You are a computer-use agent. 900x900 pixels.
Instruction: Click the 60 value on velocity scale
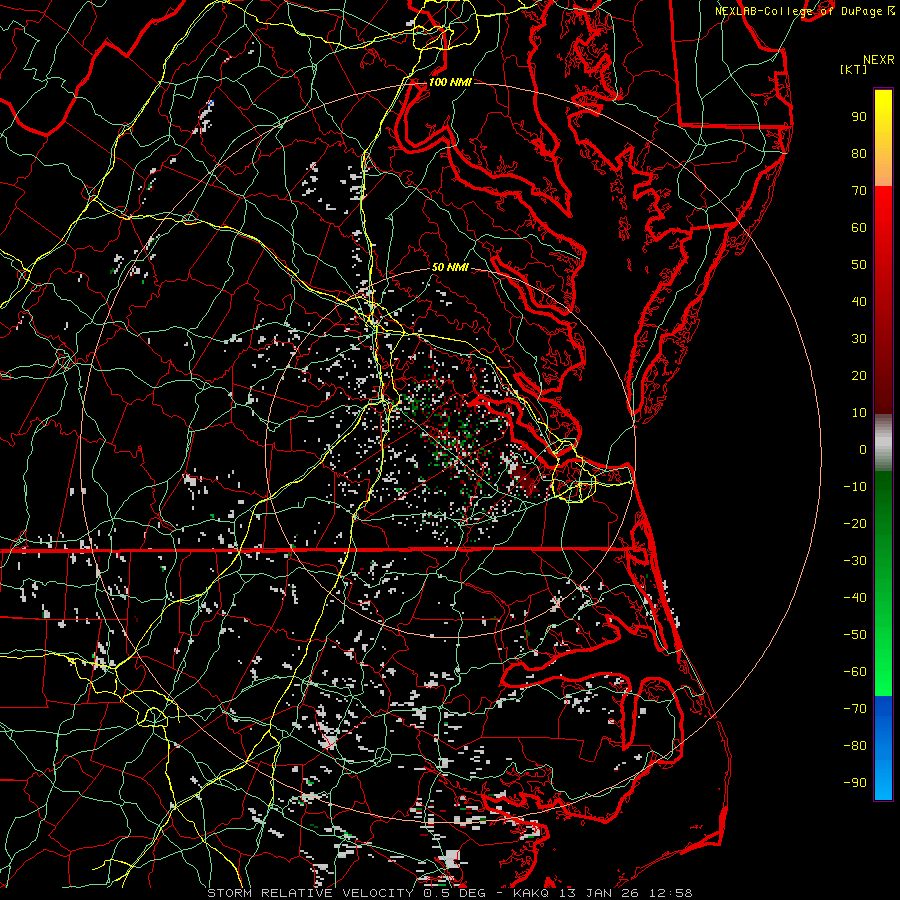(859, 228)
